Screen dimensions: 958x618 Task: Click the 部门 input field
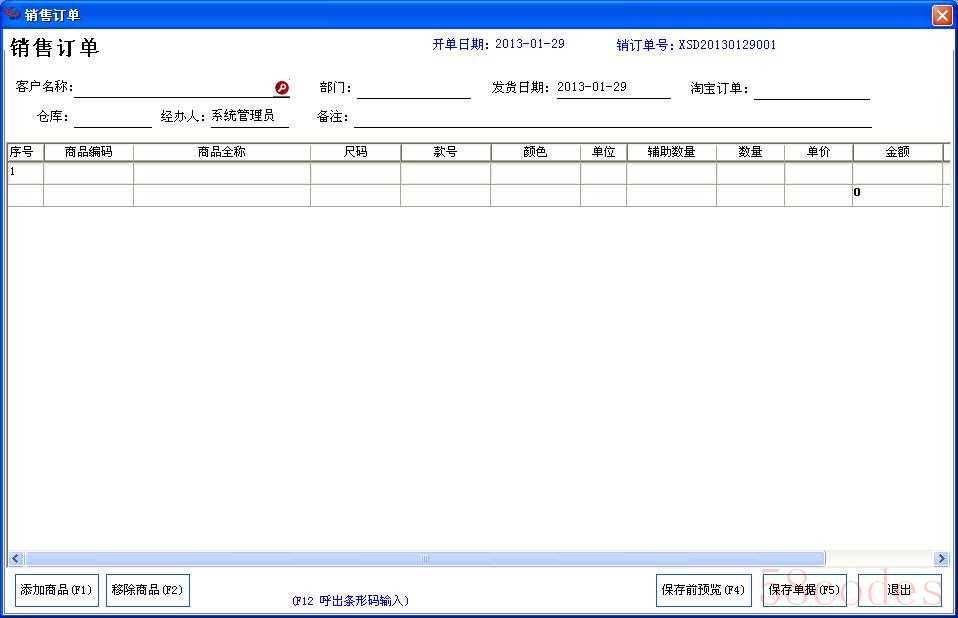pos(413,89)
